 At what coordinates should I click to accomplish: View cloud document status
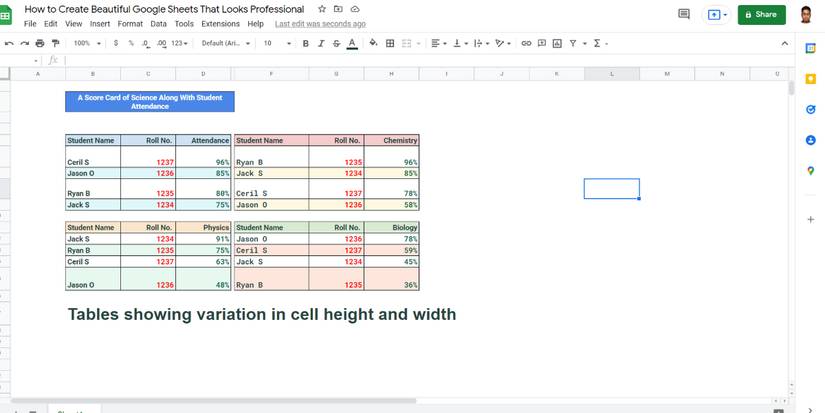(355, 9)
